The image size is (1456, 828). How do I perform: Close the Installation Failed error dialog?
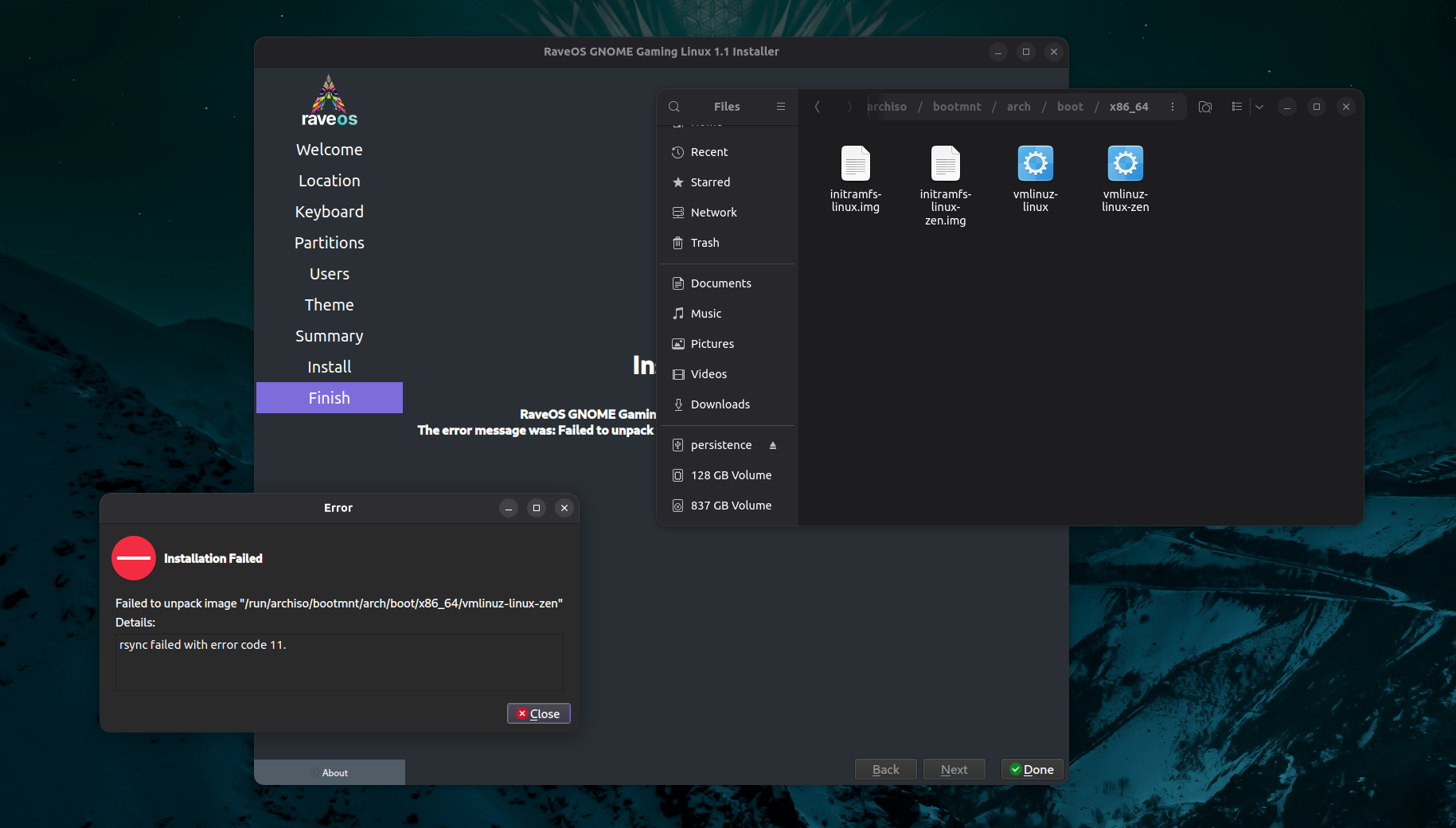539,713
